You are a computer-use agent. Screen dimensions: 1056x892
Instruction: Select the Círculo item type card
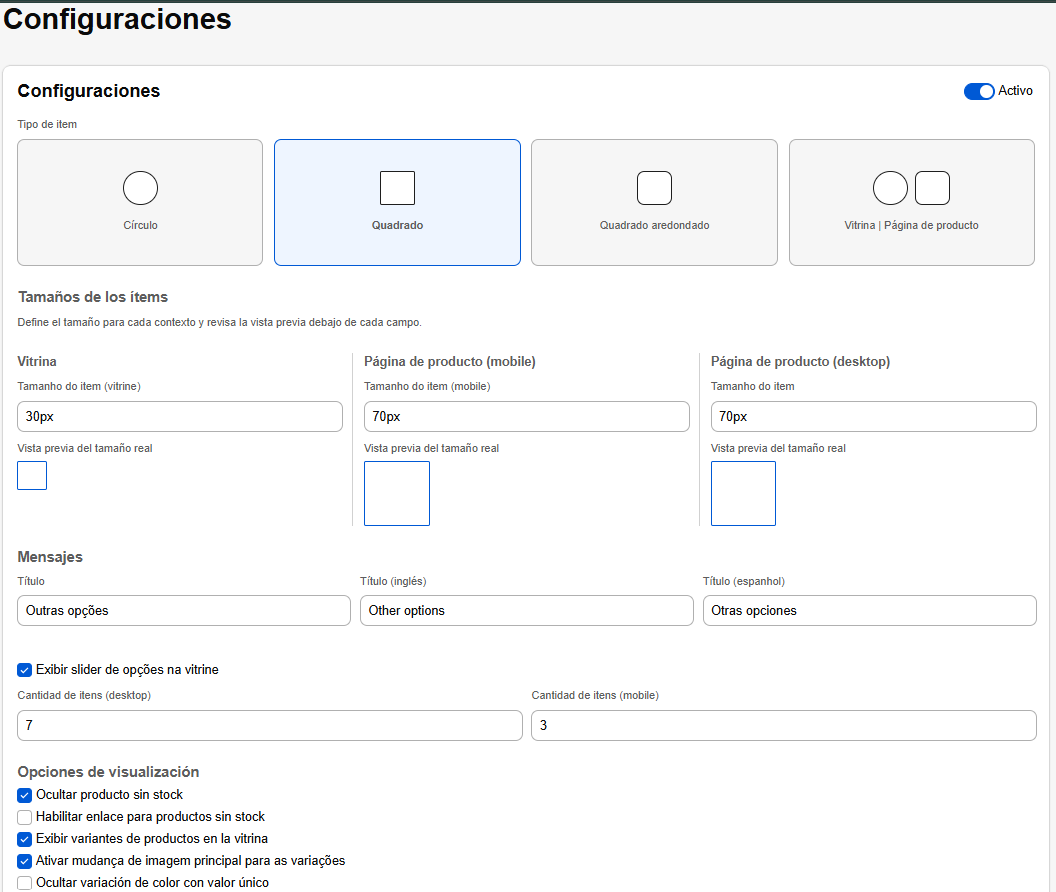[140, 202]
